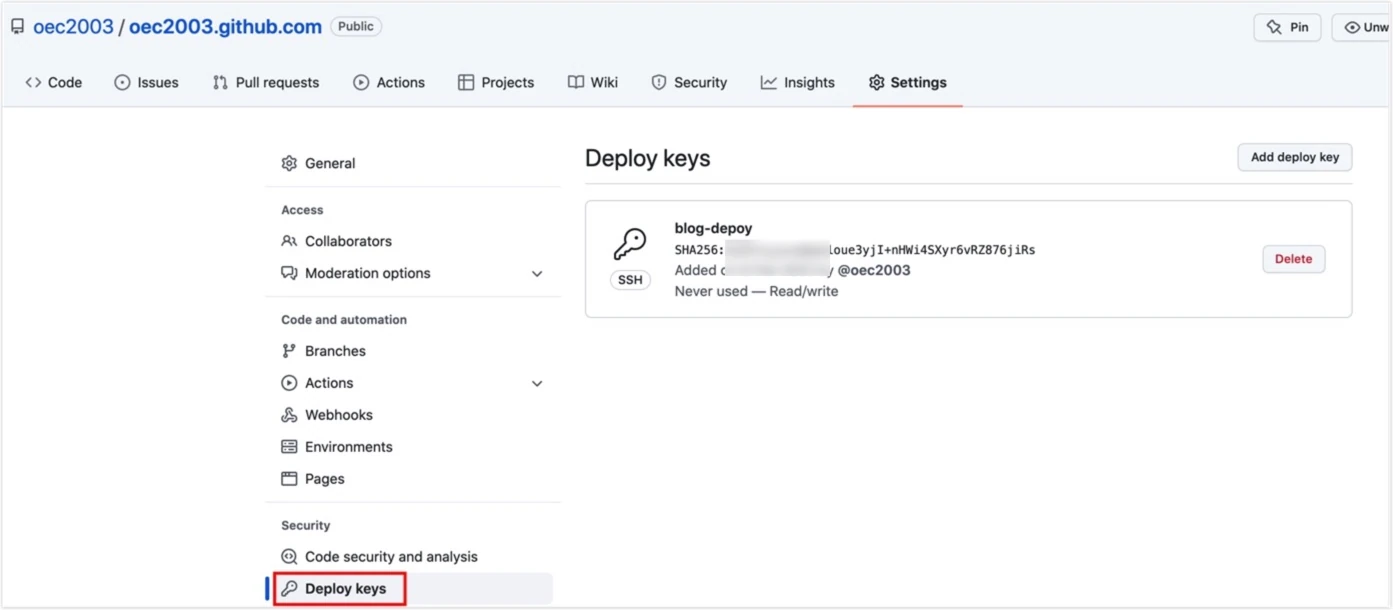Delete the blog-depoy key
Viewport: 1393px width, 610px height.
[x=1293, y=259]
